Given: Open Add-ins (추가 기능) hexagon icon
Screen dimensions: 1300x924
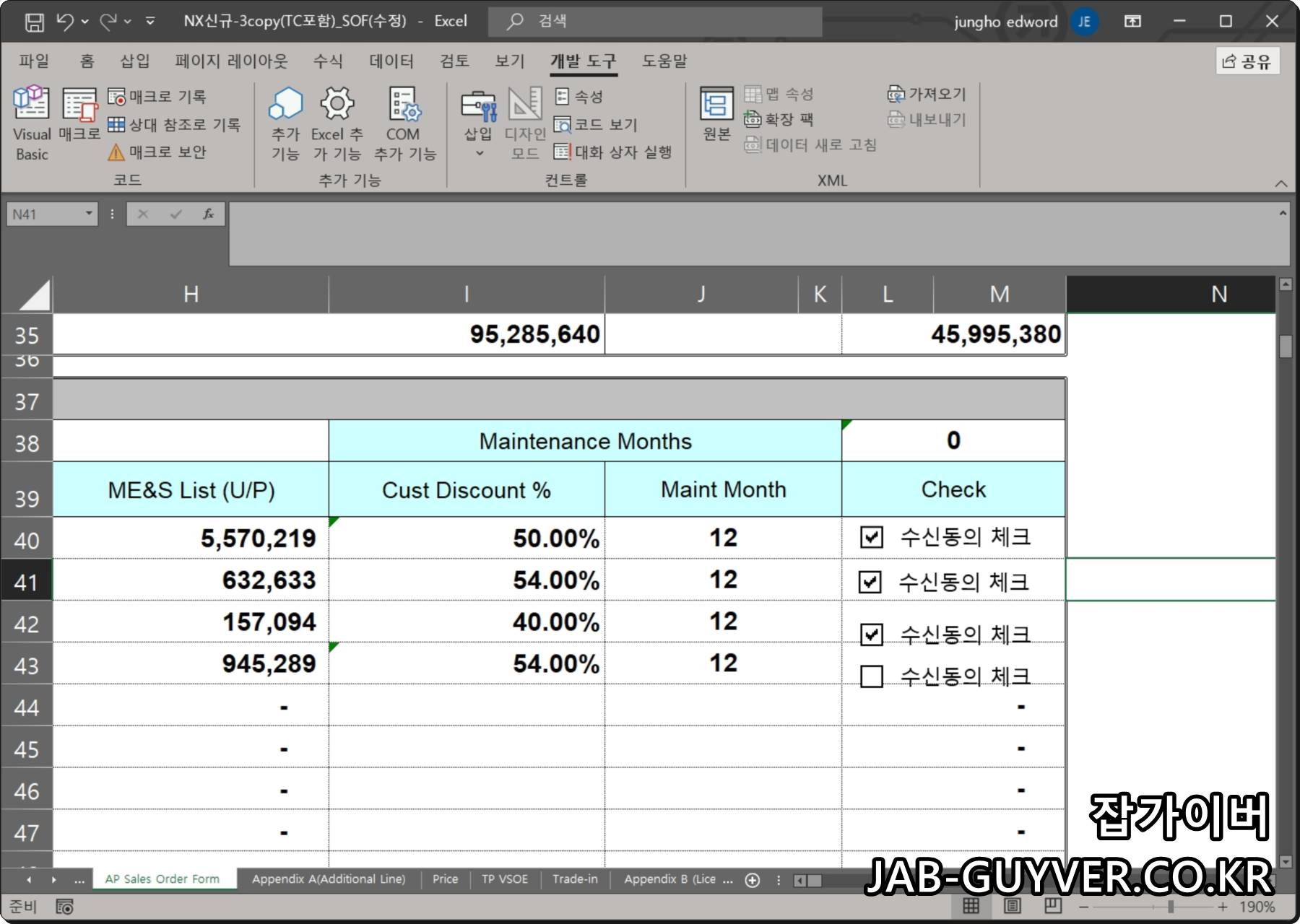Looking at the screenshot, I should tap(285, 123).
